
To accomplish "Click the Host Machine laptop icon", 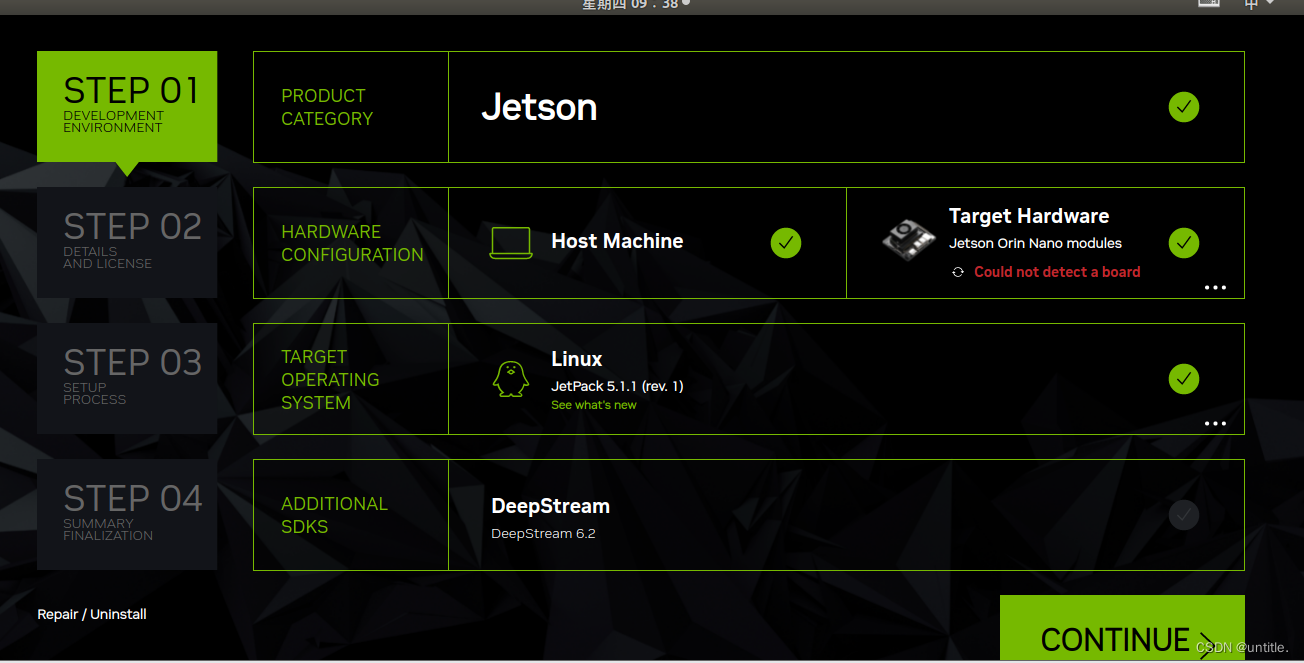I will coord(511,243).
